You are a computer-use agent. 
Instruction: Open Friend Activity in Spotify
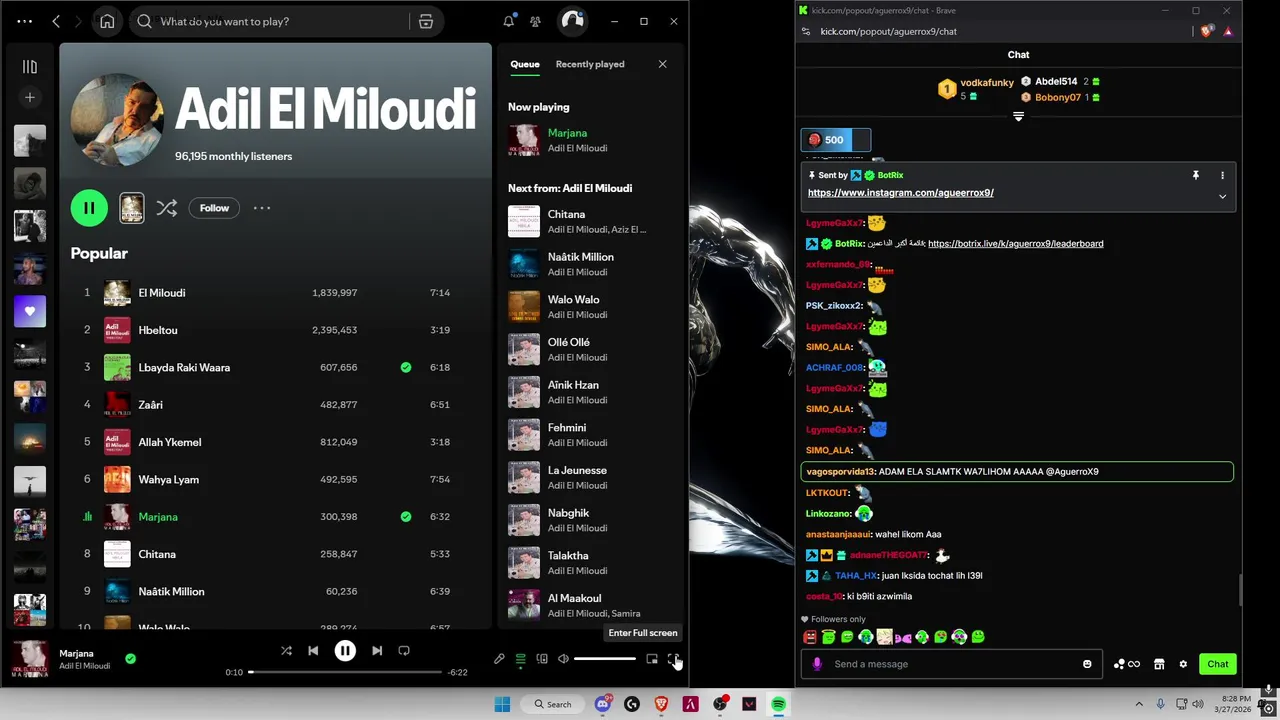536,21
